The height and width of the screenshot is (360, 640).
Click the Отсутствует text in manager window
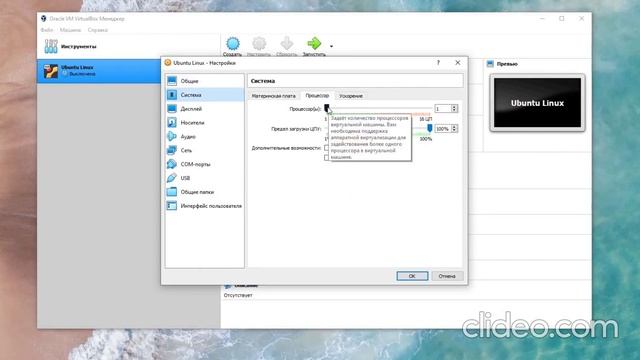click(238, 295)
